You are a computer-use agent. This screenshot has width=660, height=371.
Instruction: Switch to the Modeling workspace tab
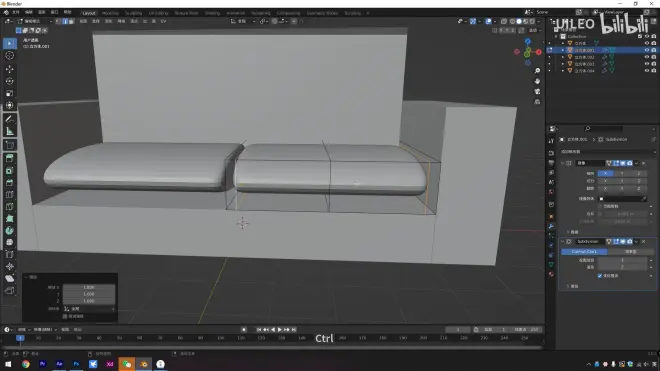pos(110,13)
